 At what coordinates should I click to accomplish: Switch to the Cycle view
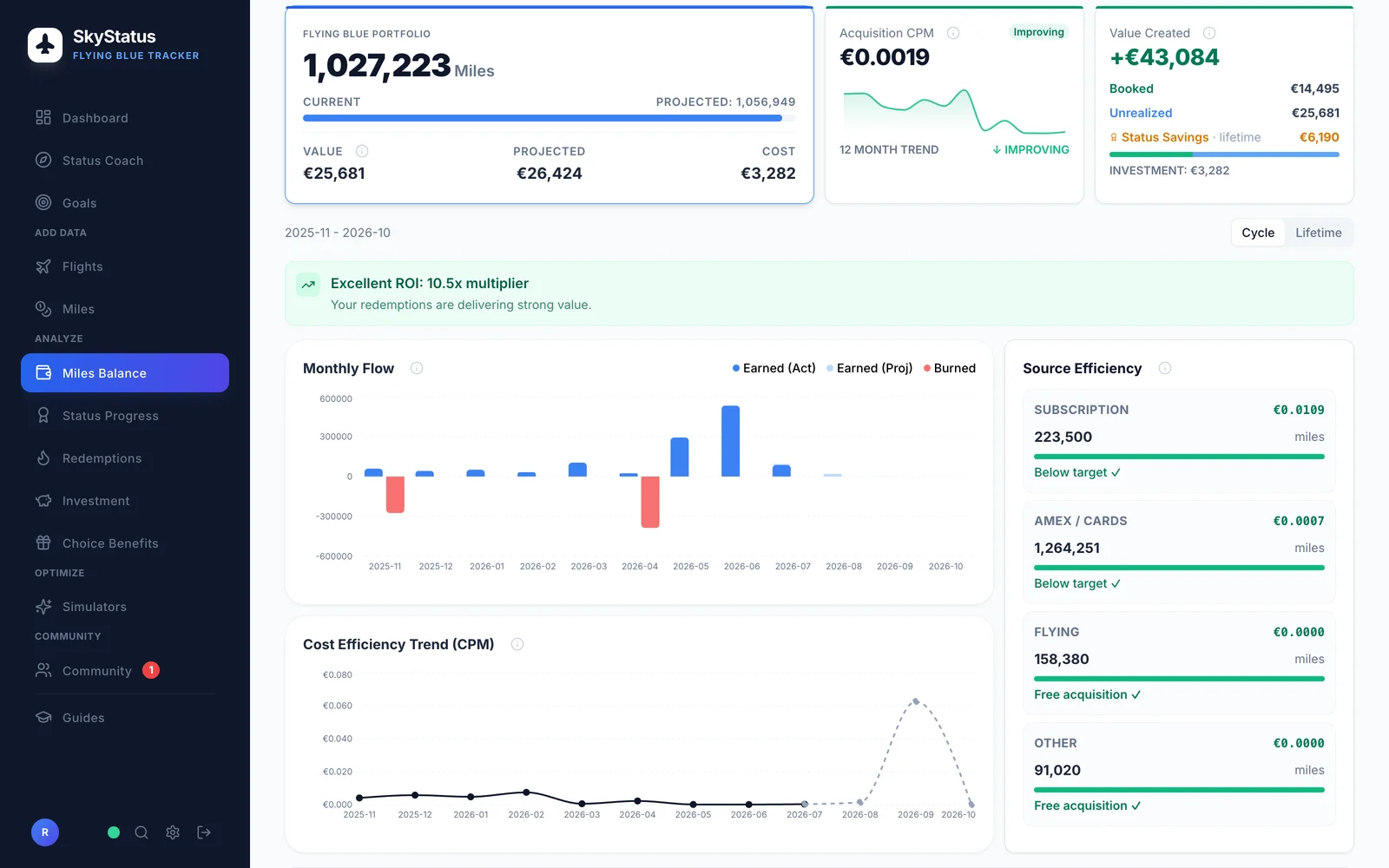tap(1258, 233)
